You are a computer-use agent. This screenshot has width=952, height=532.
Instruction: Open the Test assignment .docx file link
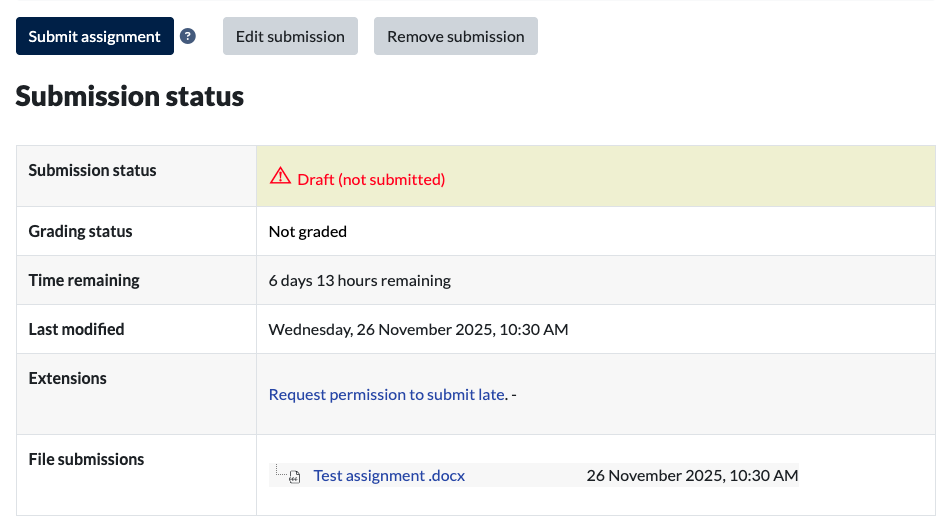tap(389, 476)
